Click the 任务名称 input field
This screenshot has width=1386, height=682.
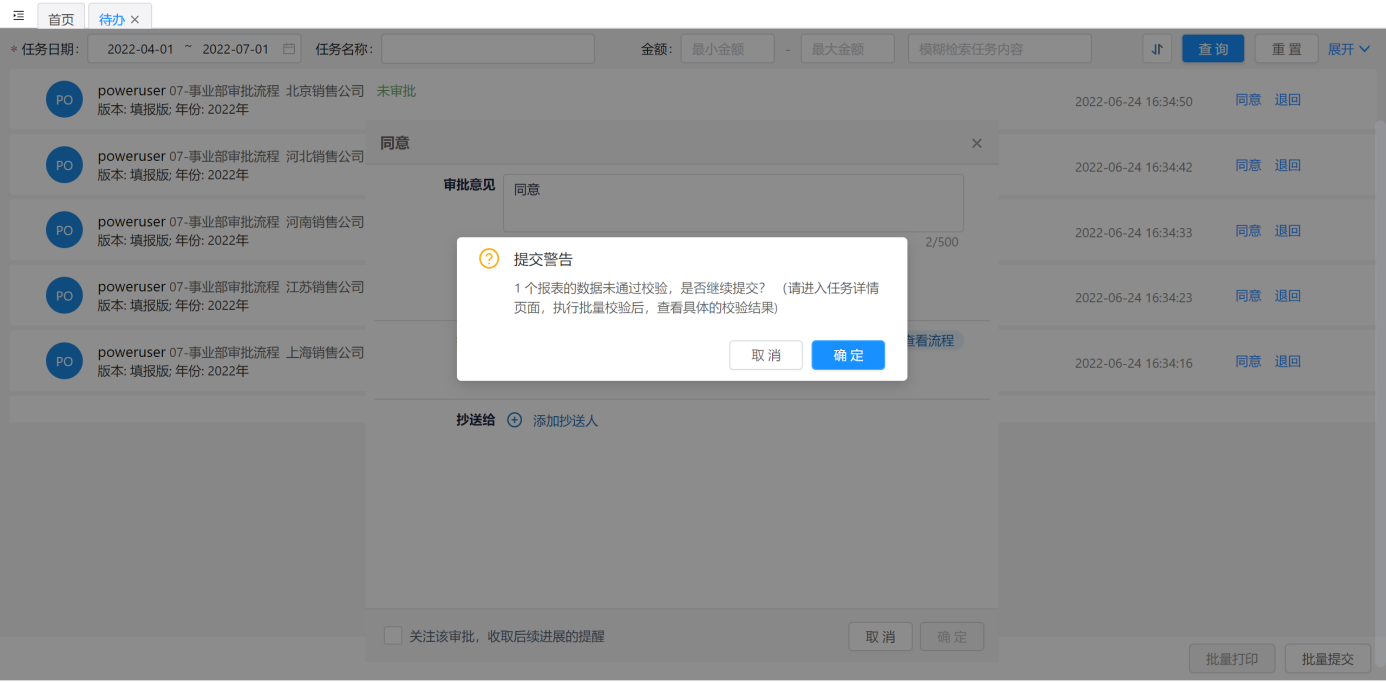(487, 49)
